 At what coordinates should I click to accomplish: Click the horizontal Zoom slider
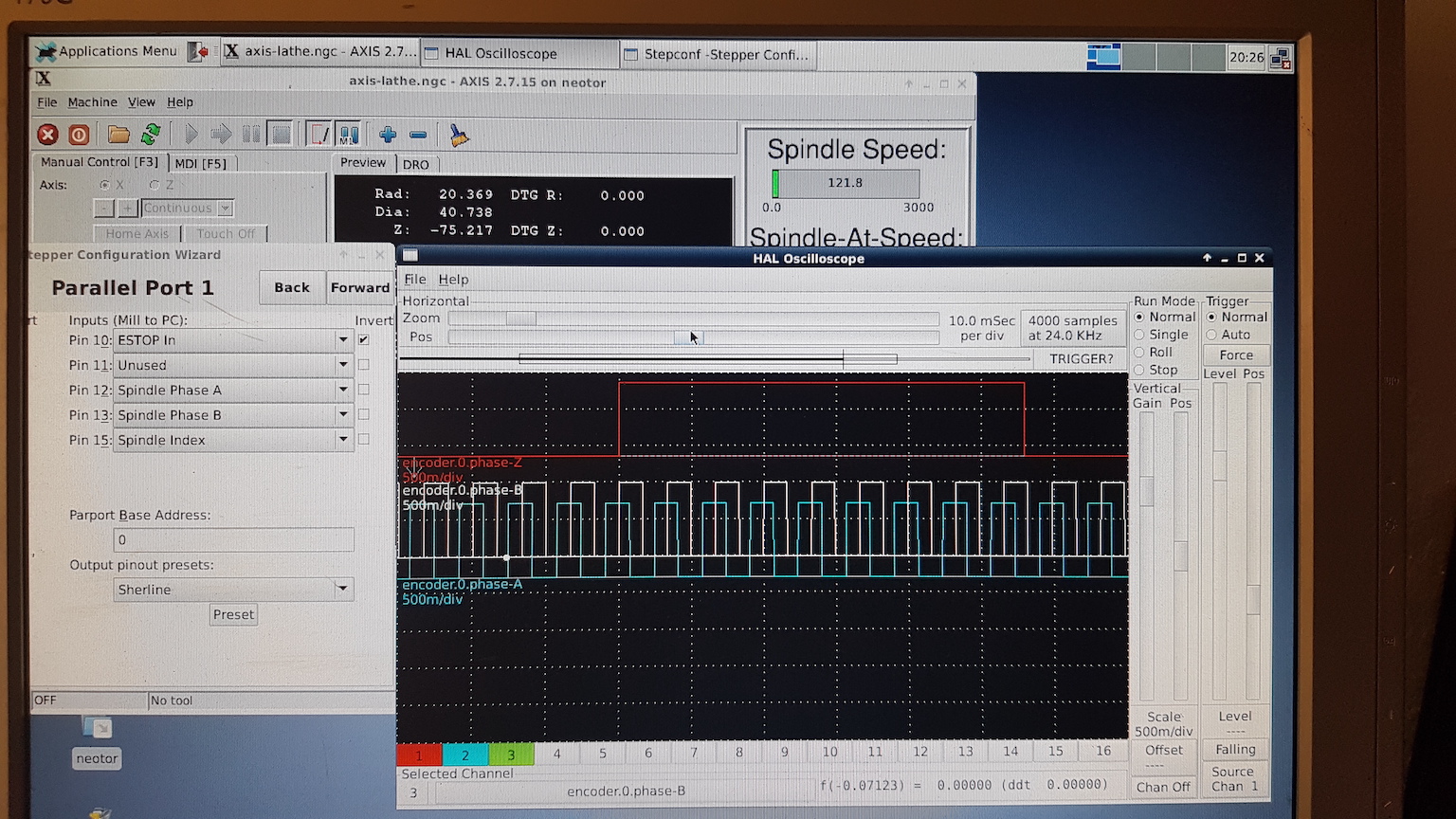pos(520,318)
